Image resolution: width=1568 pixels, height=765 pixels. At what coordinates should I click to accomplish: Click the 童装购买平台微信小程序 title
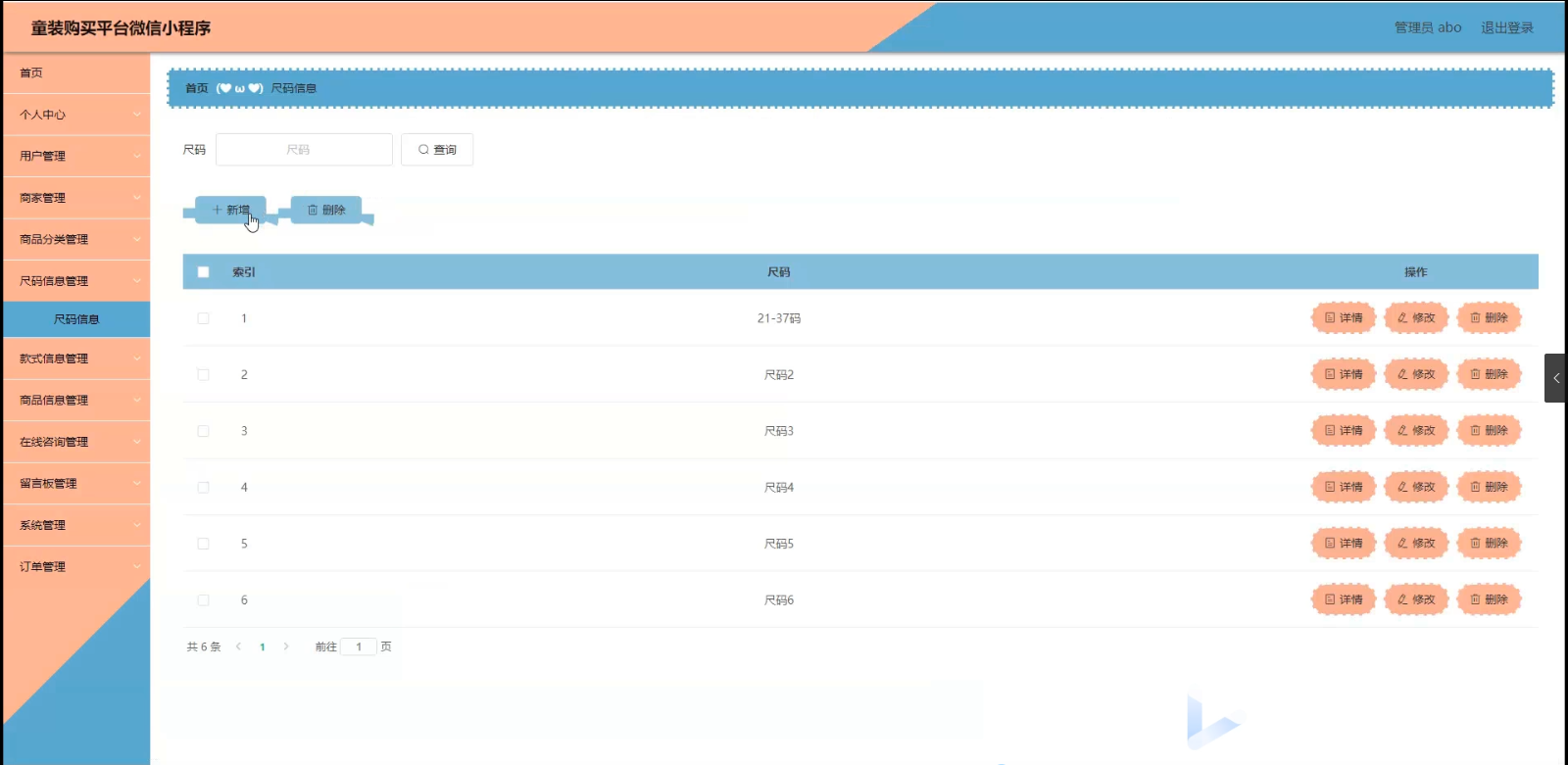[x=121, y=28]
